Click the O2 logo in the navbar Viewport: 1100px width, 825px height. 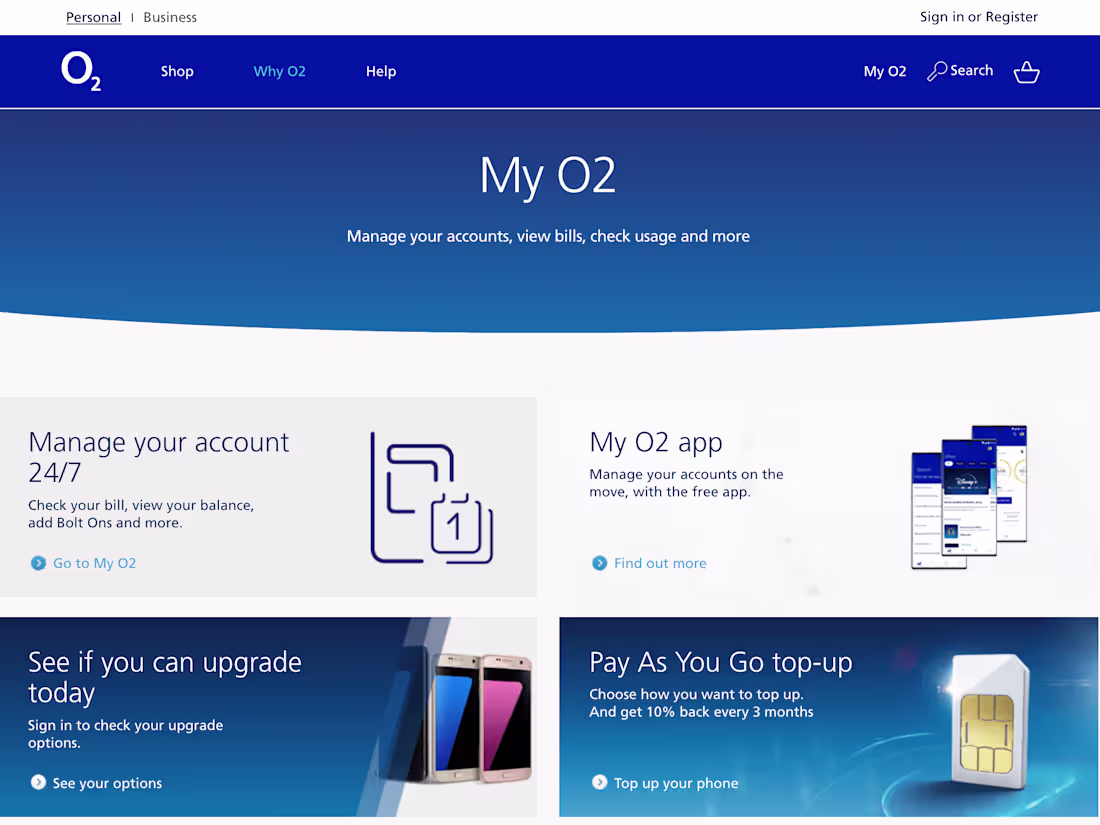click(x=80, y=71)
